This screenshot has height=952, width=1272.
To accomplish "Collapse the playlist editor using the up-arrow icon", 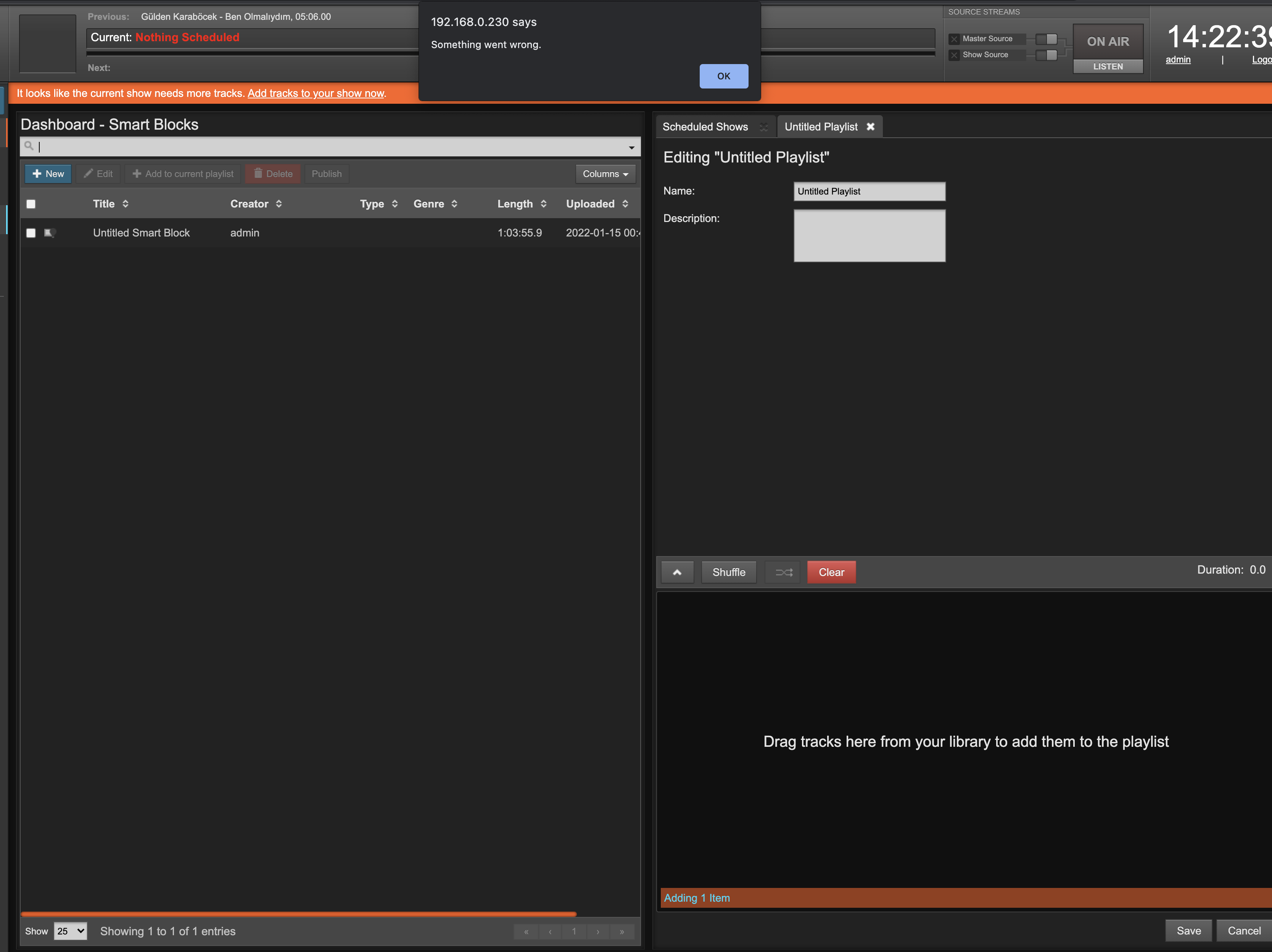I will (677, 572).
